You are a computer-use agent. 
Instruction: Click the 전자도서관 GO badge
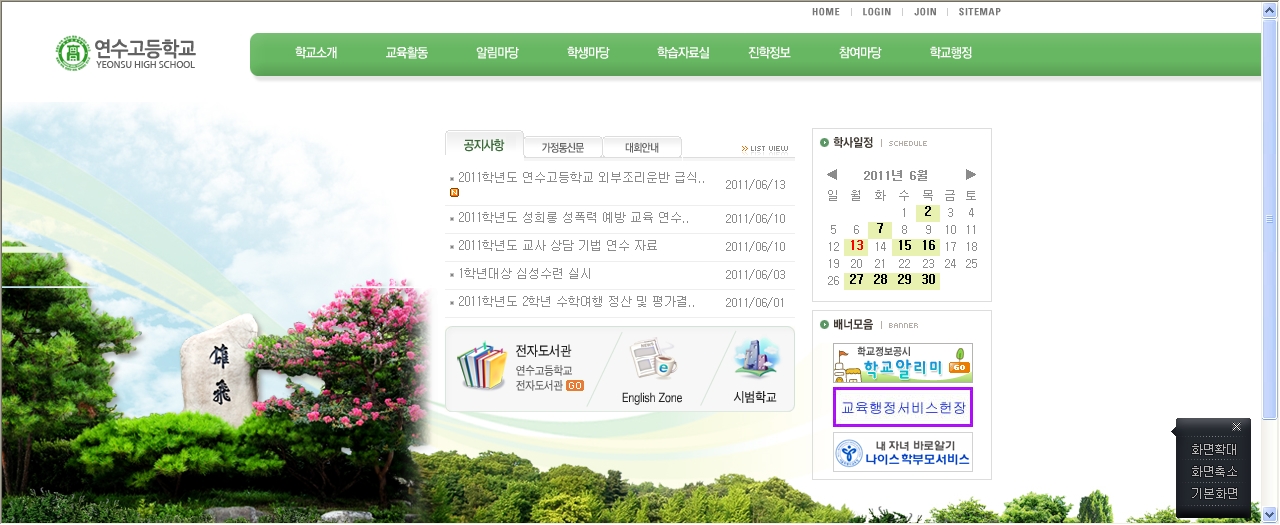pyautogui.click(x=575, y=386)
